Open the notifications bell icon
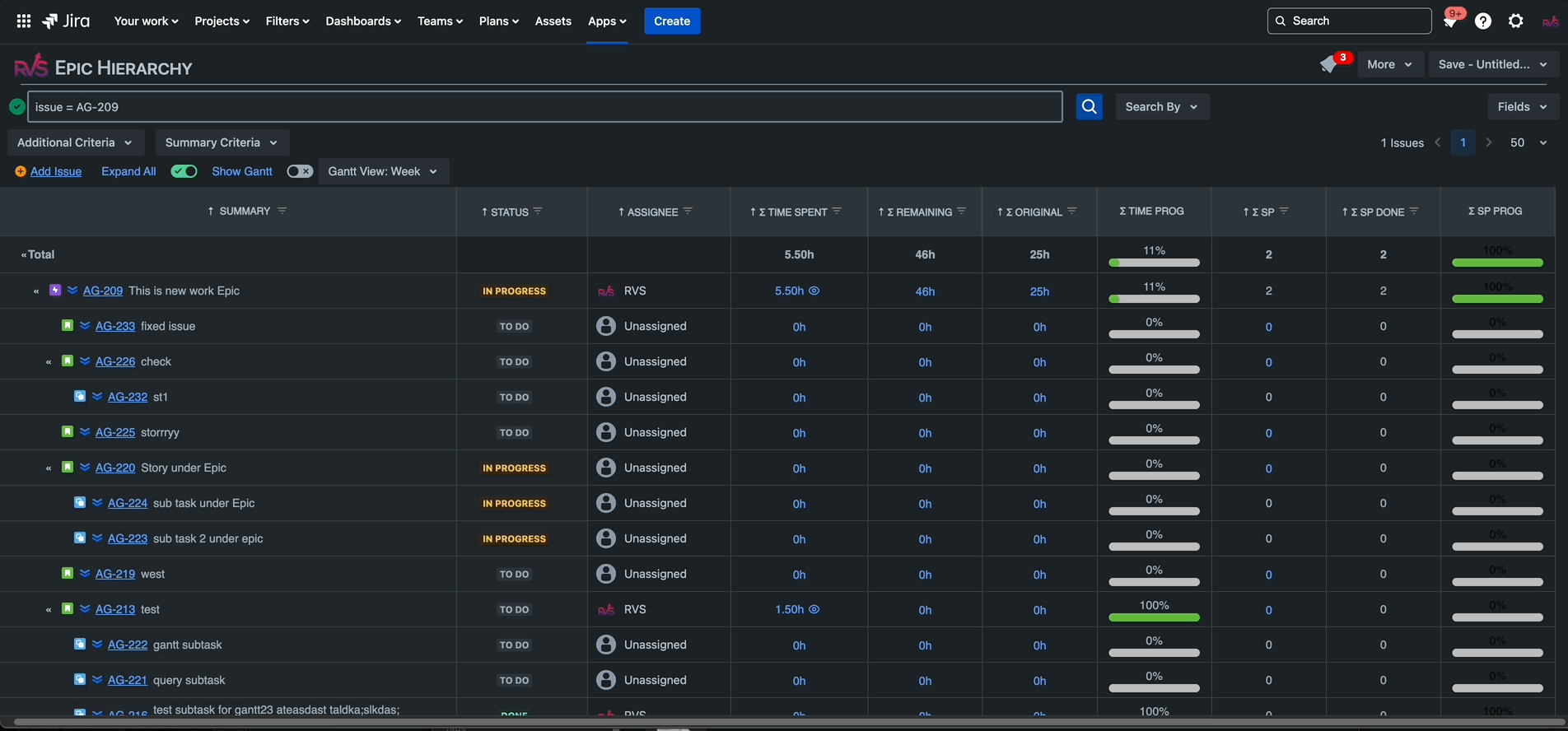 pos(1450,22)
